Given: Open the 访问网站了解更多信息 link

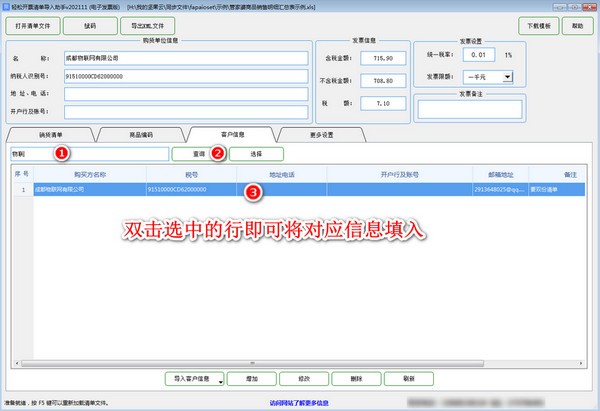Looking at the screenshot, I should [300, 402].
